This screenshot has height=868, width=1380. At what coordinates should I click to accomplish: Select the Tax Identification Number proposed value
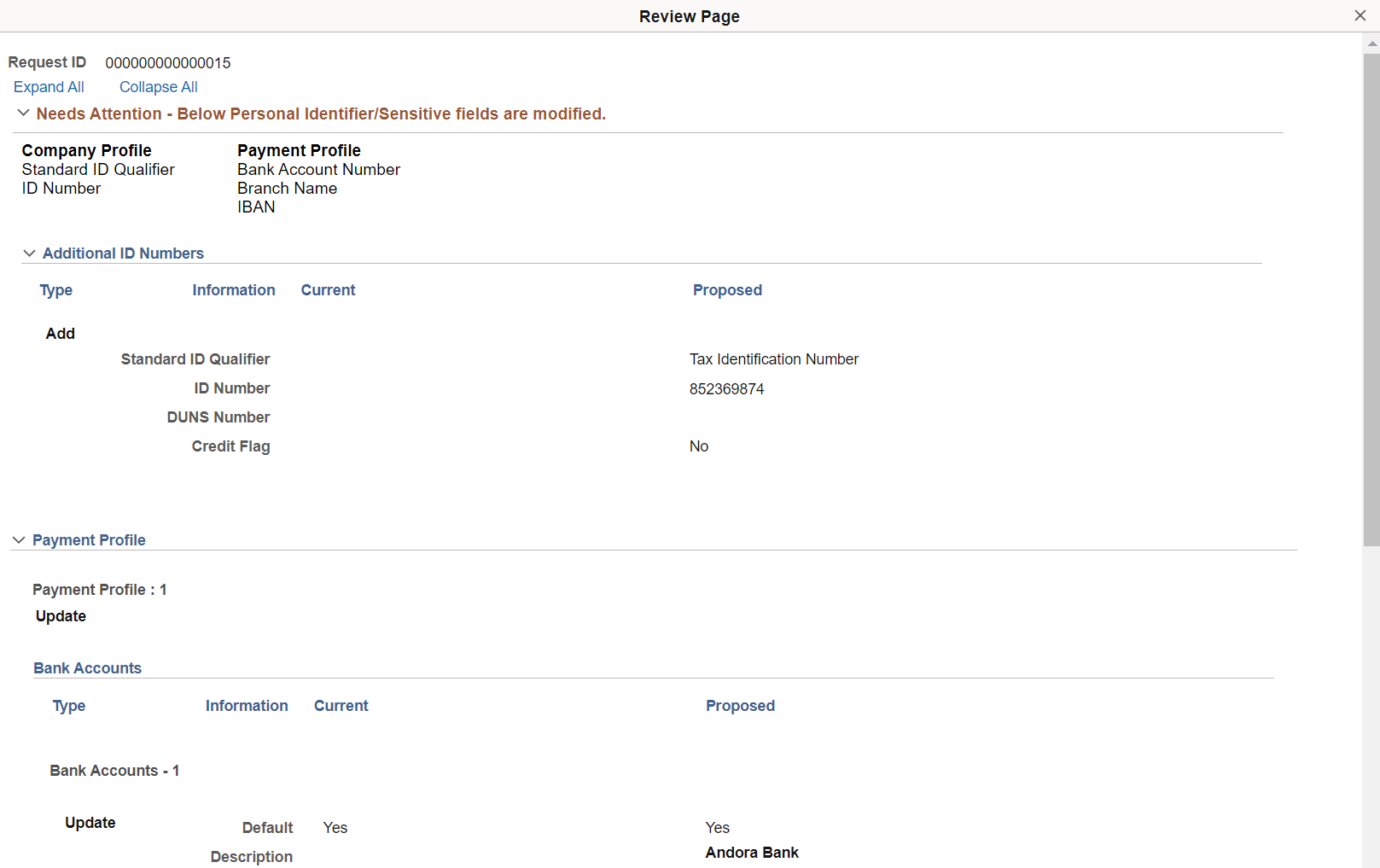(x=773, y=358)
